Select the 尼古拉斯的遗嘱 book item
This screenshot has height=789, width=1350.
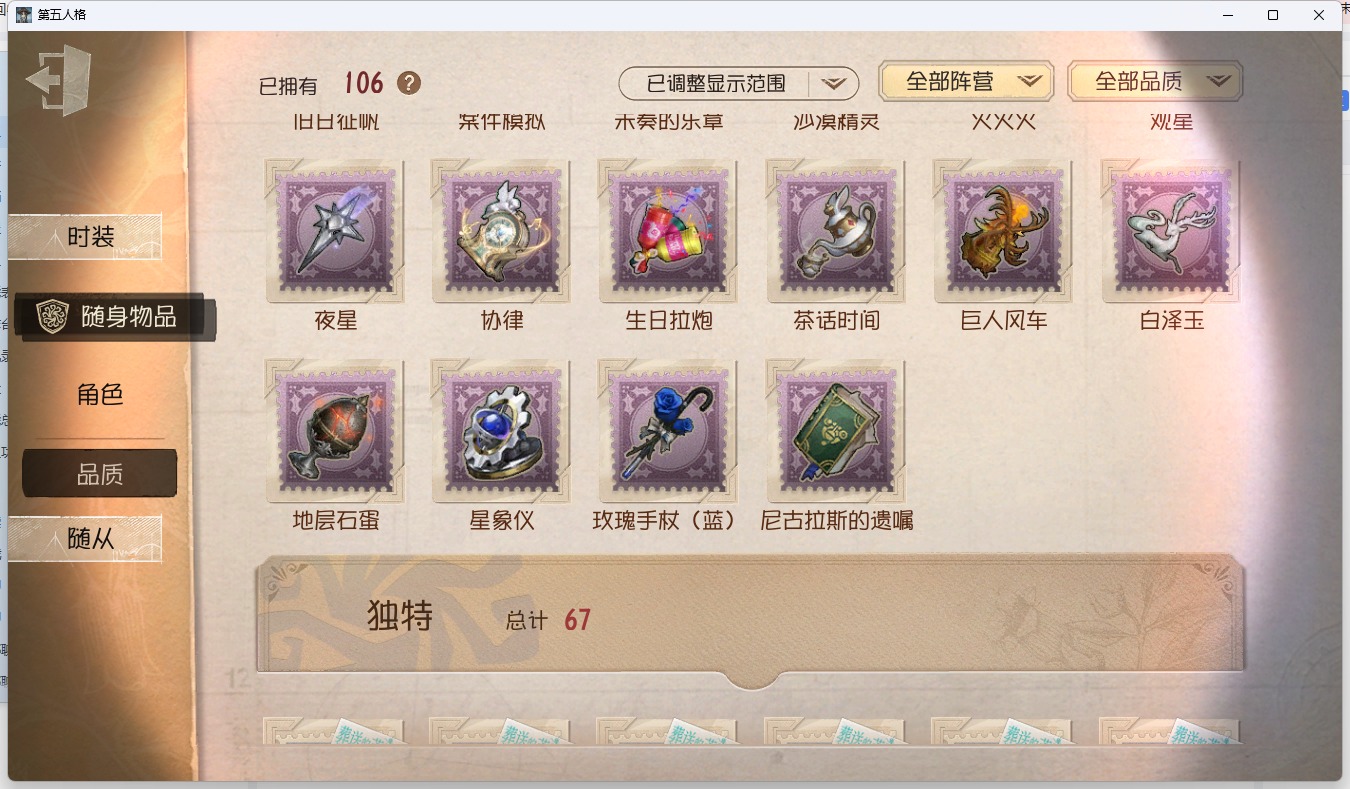(x=837, y=431)
